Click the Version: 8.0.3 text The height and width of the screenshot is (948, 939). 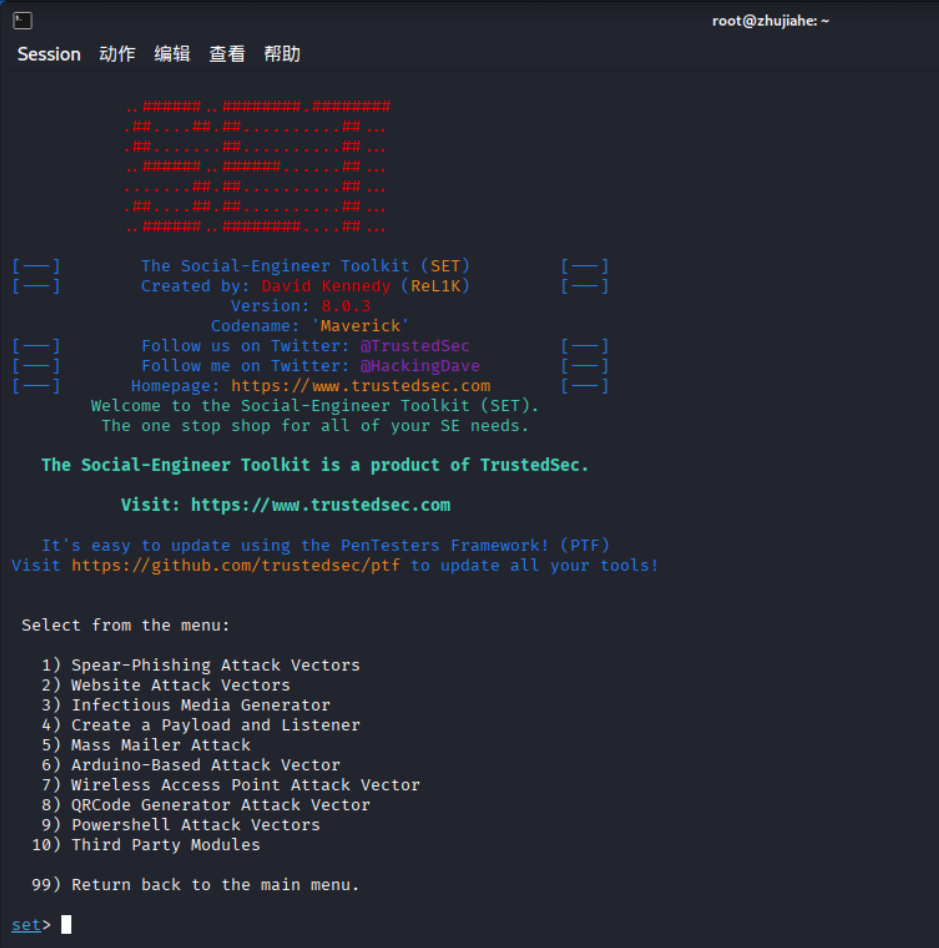click(x=301, y=306)
